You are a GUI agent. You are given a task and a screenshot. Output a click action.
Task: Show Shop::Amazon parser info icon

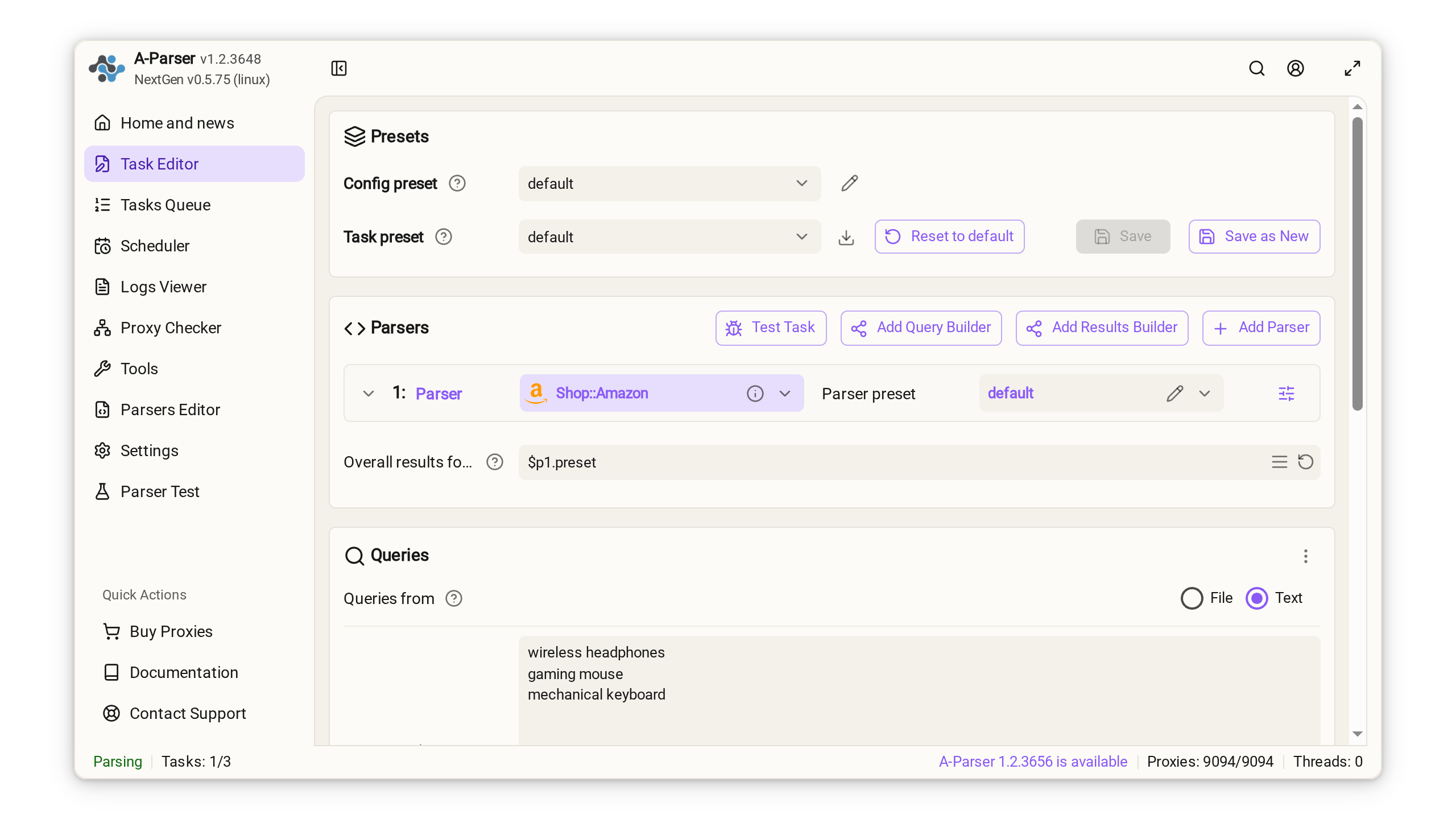coord(755,393)
